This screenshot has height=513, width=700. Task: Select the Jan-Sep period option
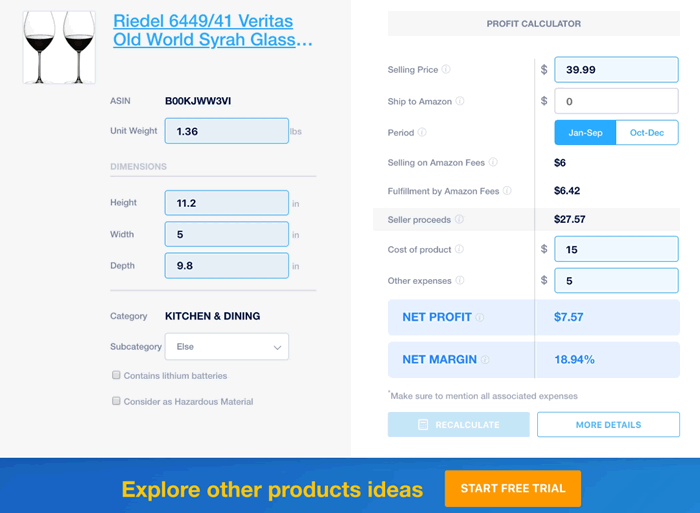[x=585, y=133]
